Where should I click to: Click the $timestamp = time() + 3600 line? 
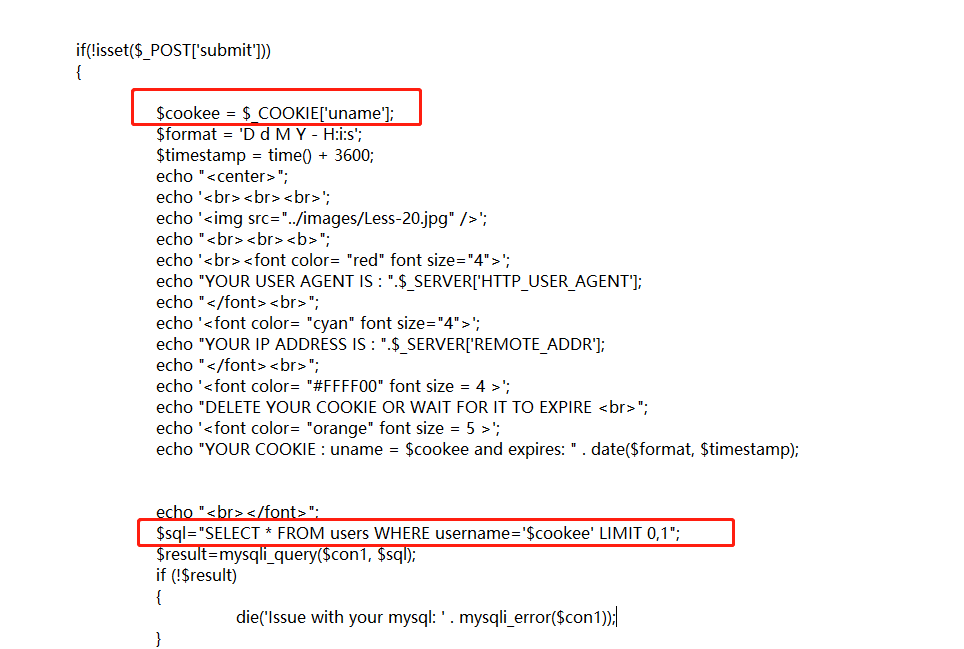265,155
